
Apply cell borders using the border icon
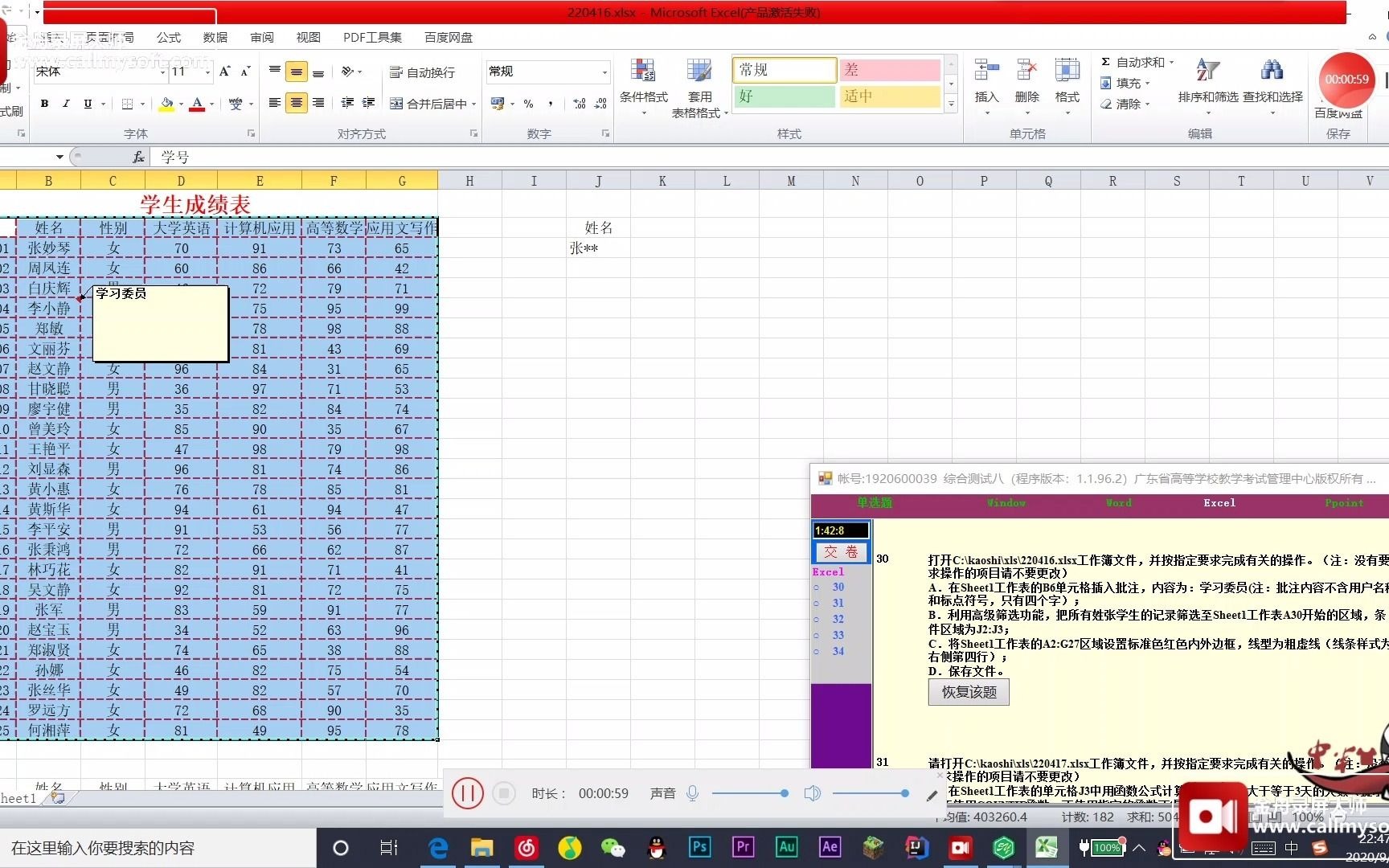127,104
